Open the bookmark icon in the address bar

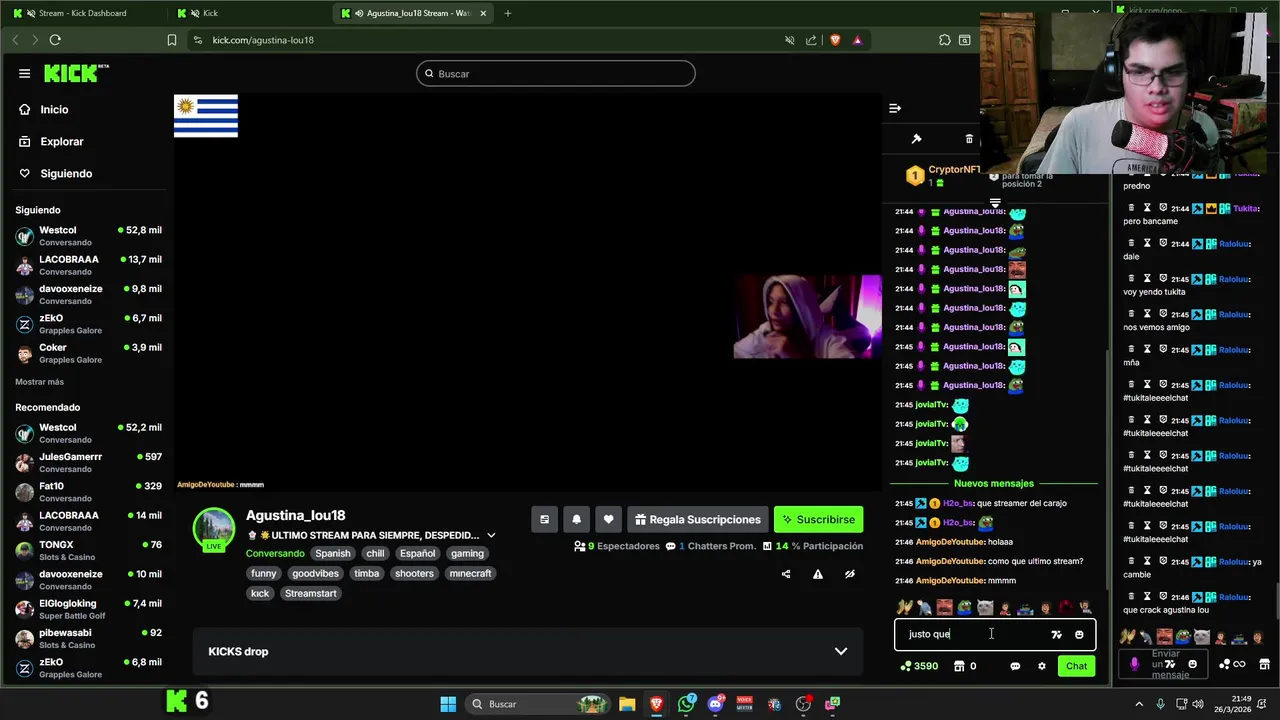[x=172, y=40]
